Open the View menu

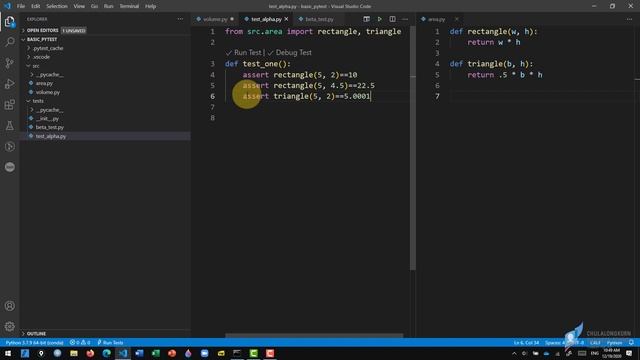point(79,6)
